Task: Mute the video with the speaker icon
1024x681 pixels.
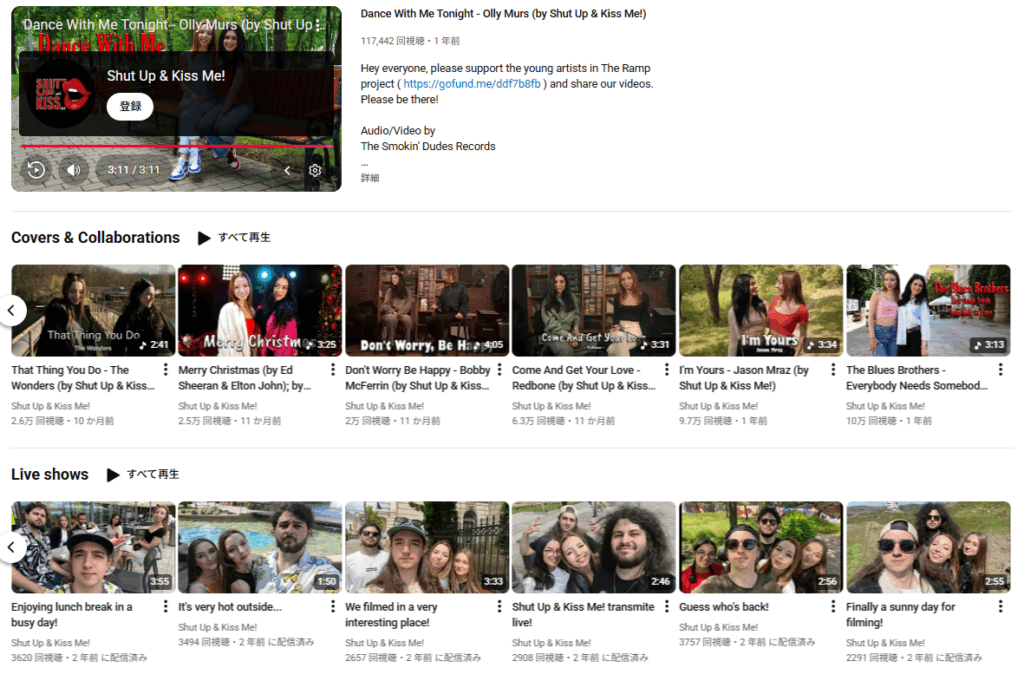Action: tap(73, 170)
